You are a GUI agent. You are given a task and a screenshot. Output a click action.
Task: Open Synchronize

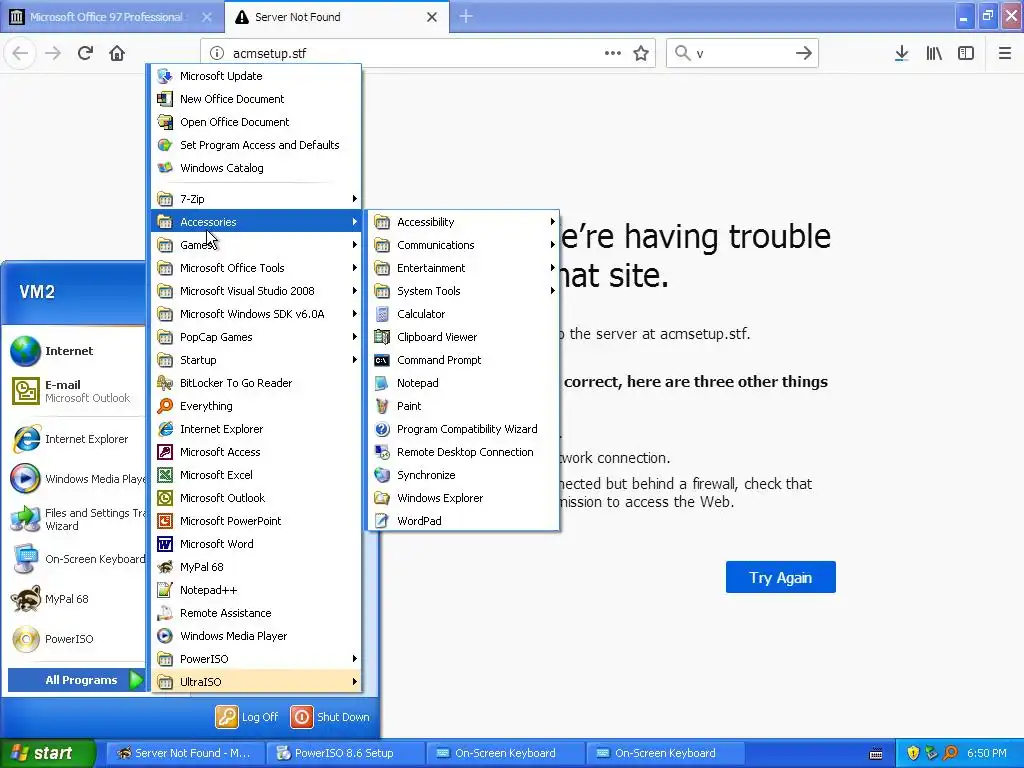[x=463, y=475]
